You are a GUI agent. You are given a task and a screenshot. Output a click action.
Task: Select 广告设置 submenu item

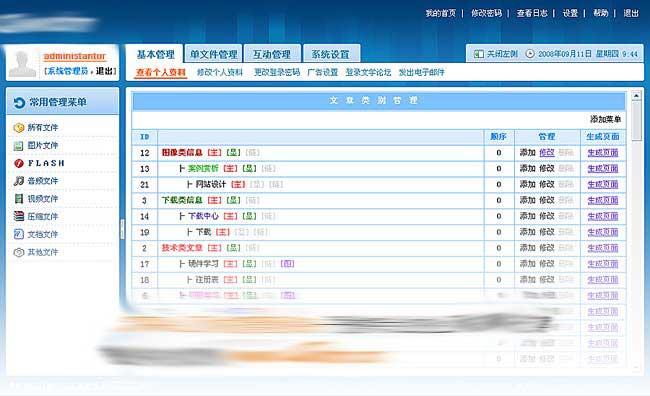point(323,73)
